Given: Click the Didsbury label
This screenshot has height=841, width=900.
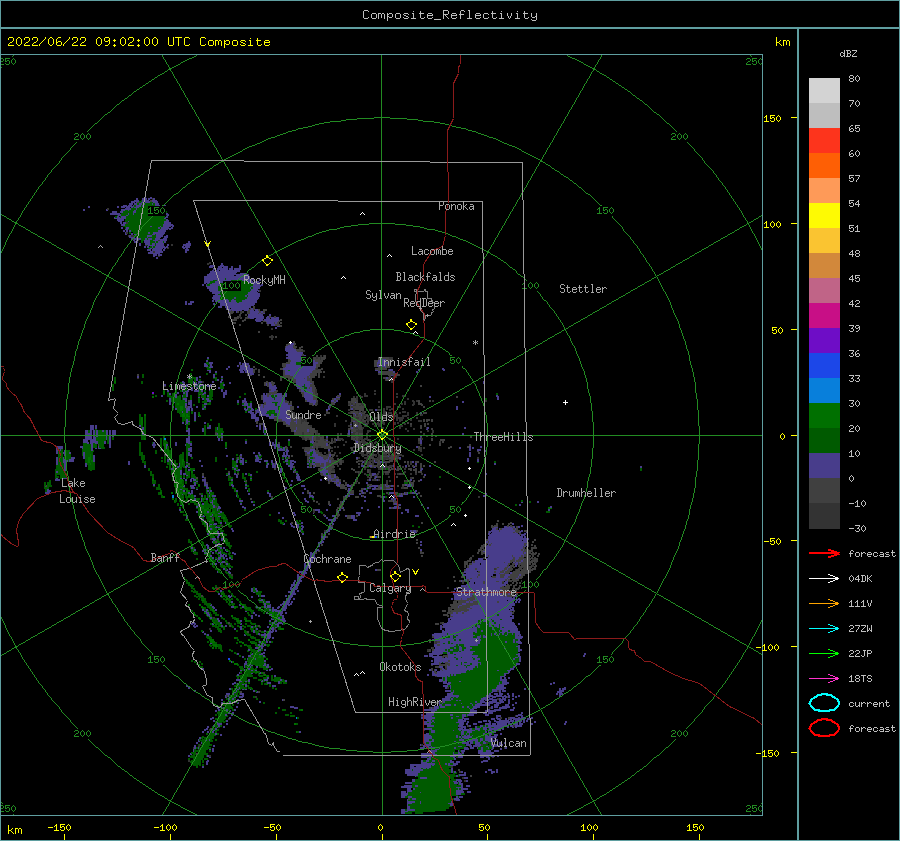Looking at the screenshot, I should pyautogui.click(x=377, y=448).
